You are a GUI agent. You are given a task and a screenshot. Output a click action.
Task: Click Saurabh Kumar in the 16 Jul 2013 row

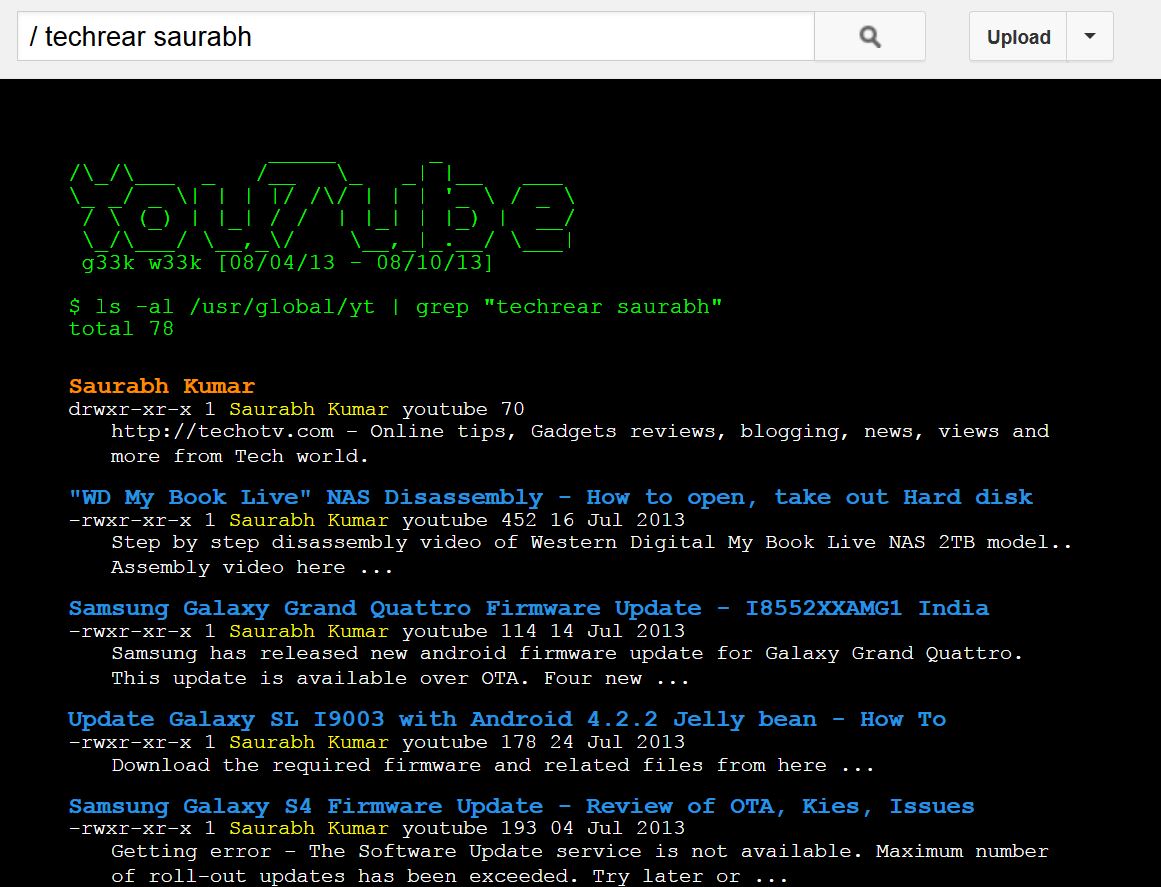pos(309,520)
